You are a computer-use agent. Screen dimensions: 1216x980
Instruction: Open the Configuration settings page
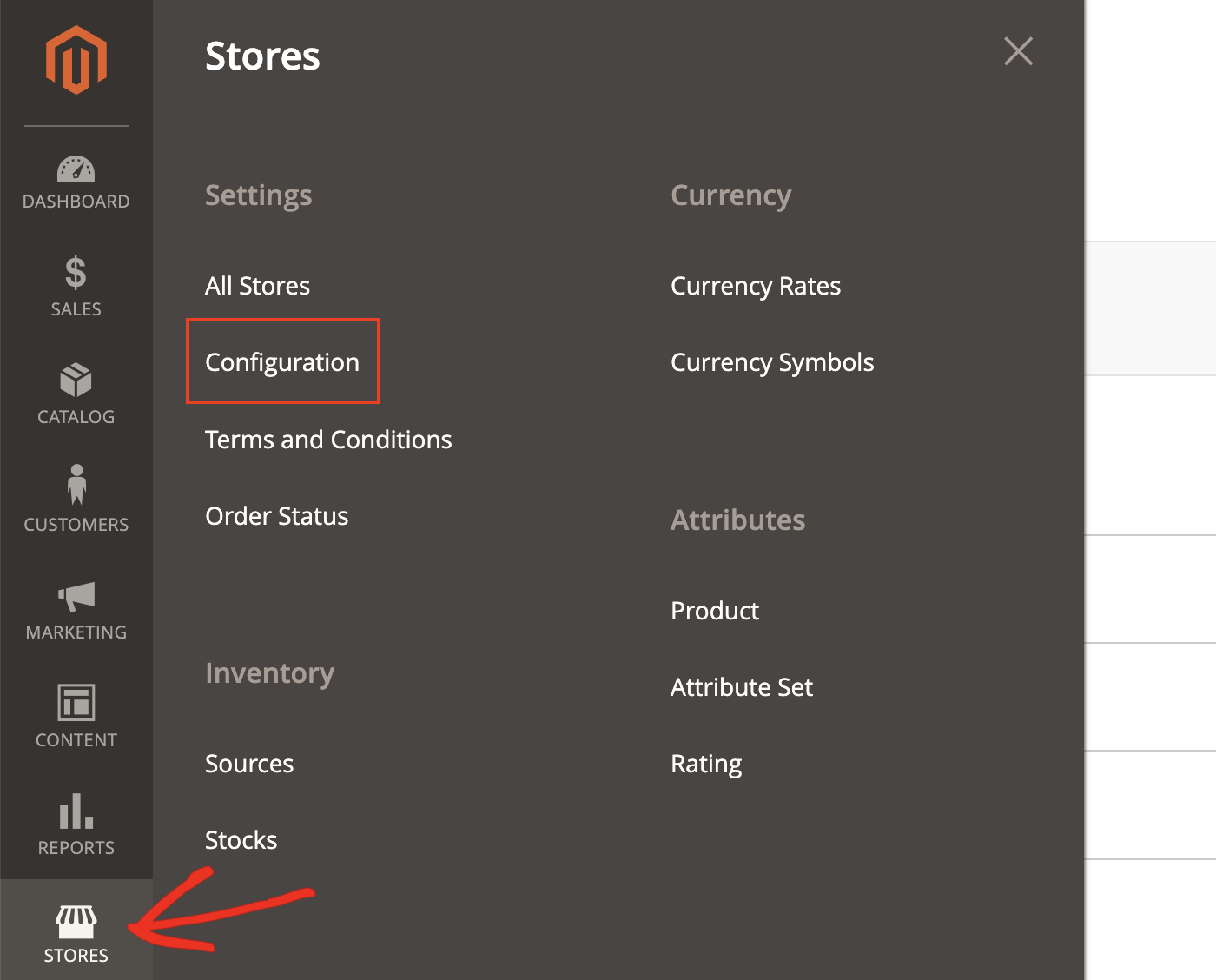coord(281,362)
